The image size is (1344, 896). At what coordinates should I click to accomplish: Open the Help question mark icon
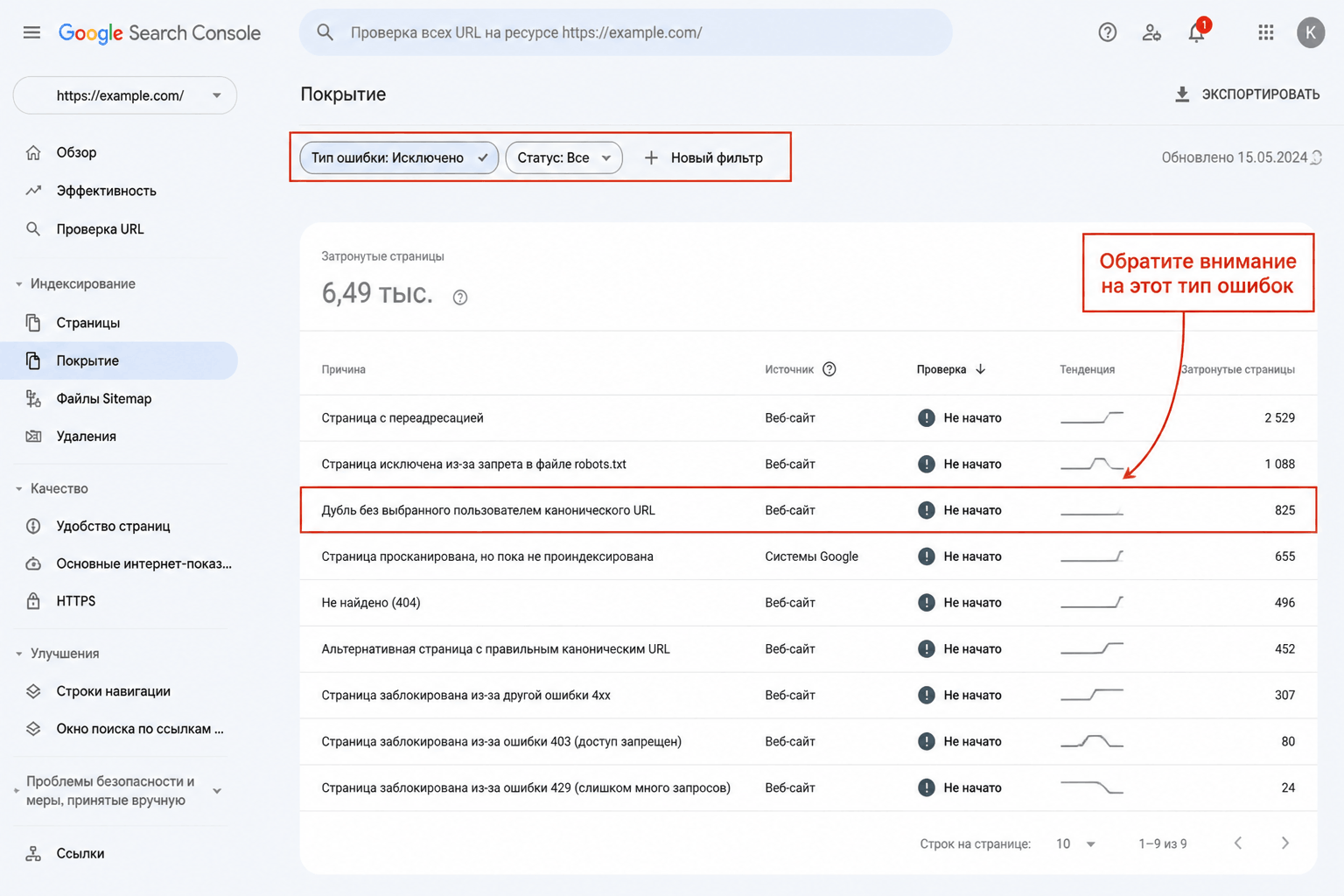point(1107,32)
